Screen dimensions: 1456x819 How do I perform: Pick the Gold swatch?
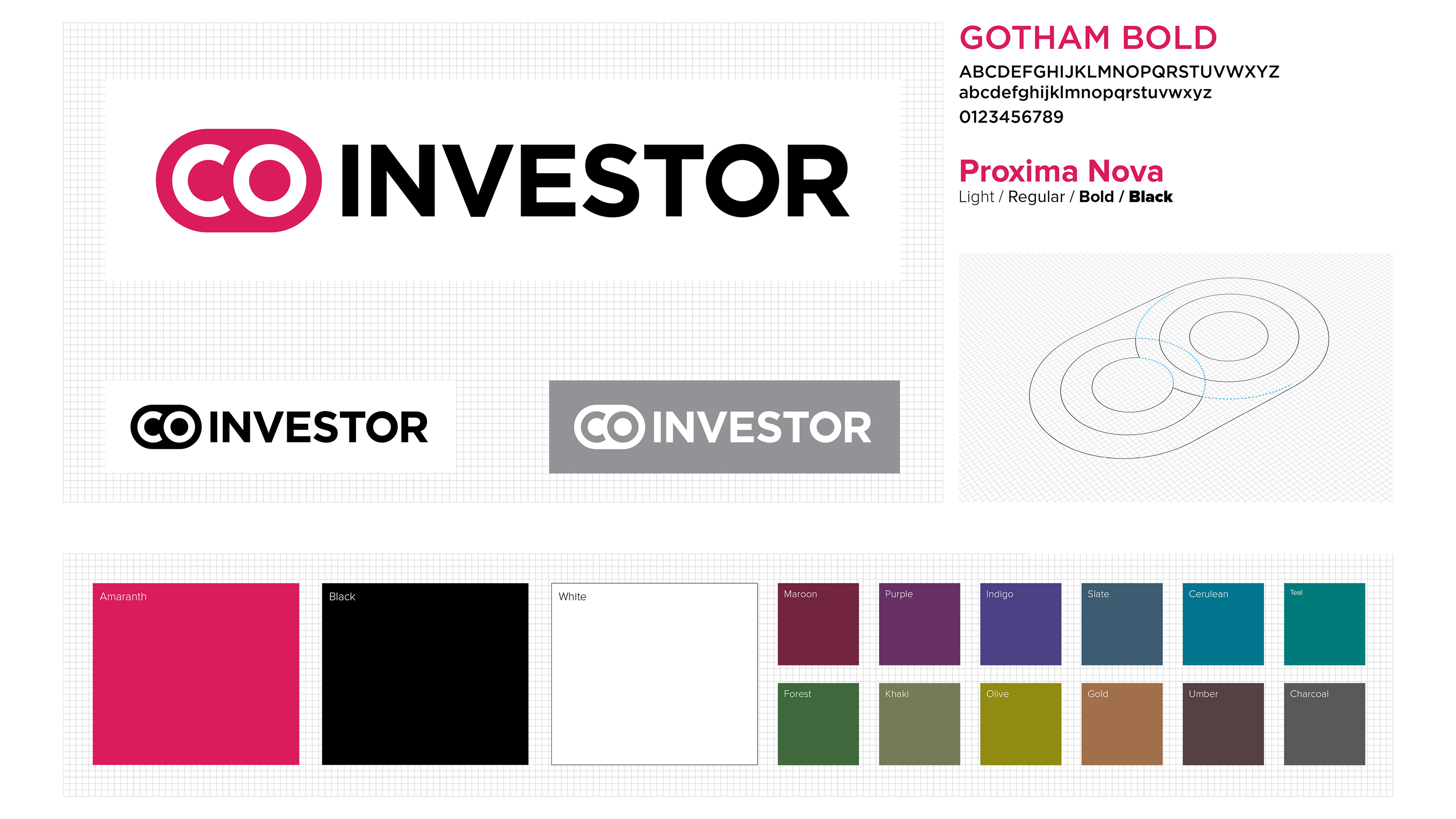[1122, 724]
